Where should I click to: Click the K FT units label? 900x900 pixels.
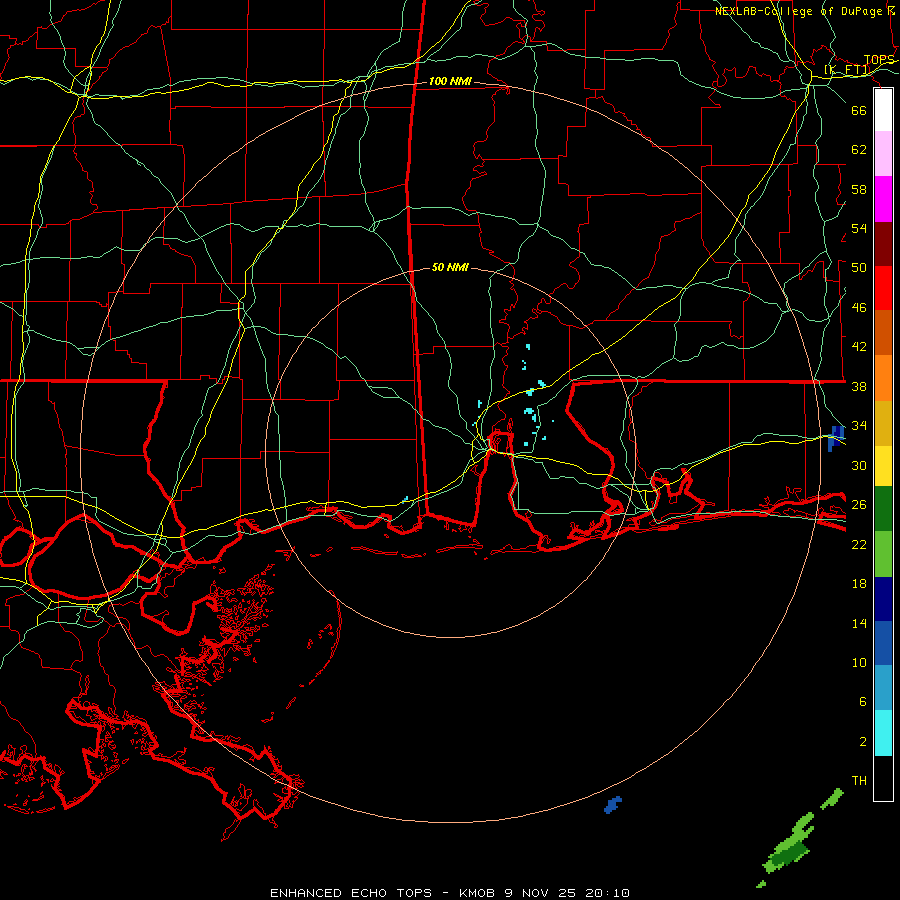[x=847, y=70]
